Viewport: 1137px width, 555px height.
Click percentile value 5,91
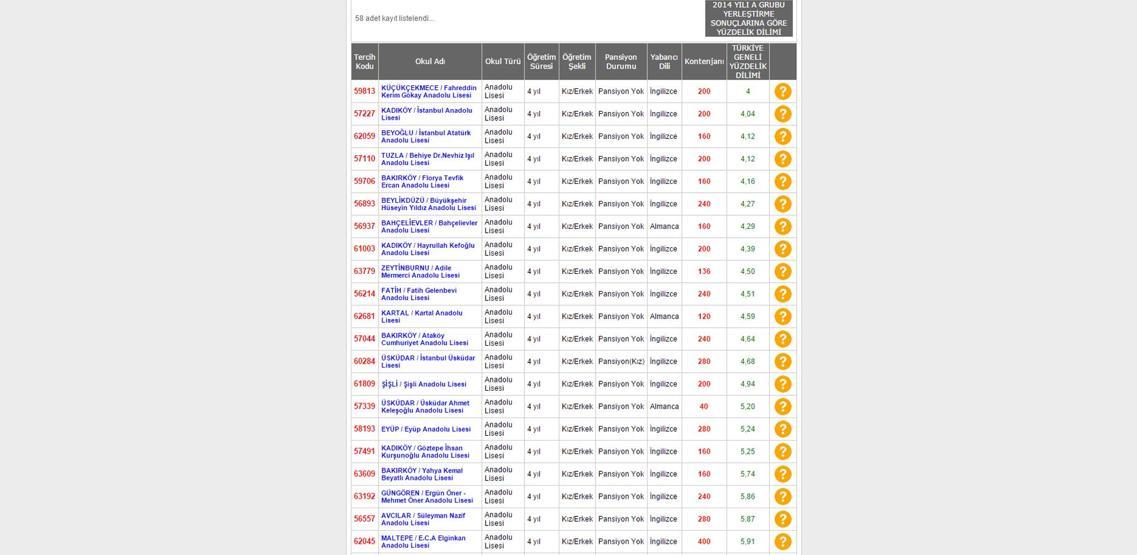point(748,541)
